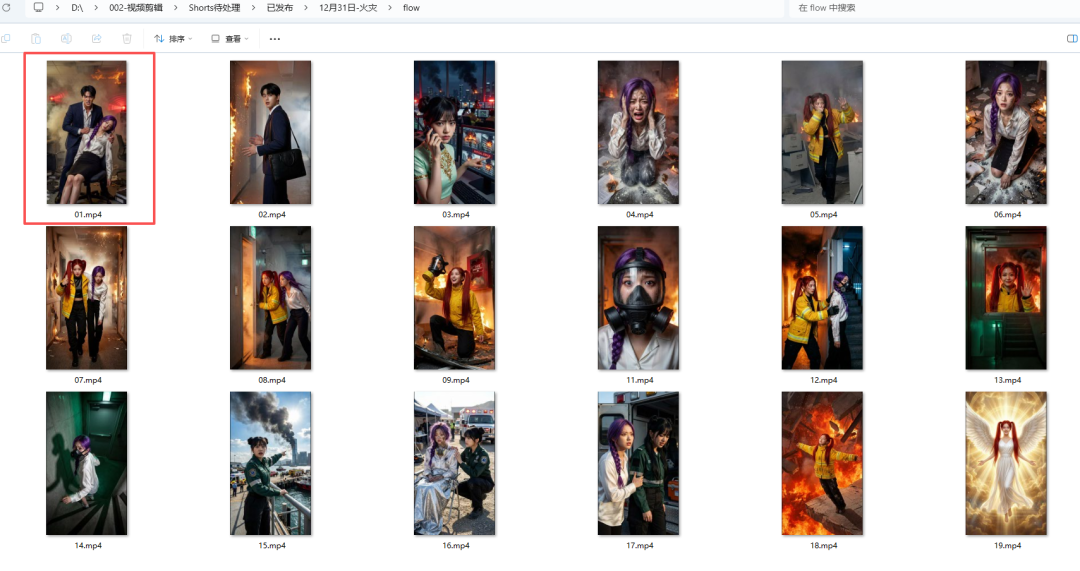
Task: Open the See more (three dots) menu
Action: click(275, 39)
